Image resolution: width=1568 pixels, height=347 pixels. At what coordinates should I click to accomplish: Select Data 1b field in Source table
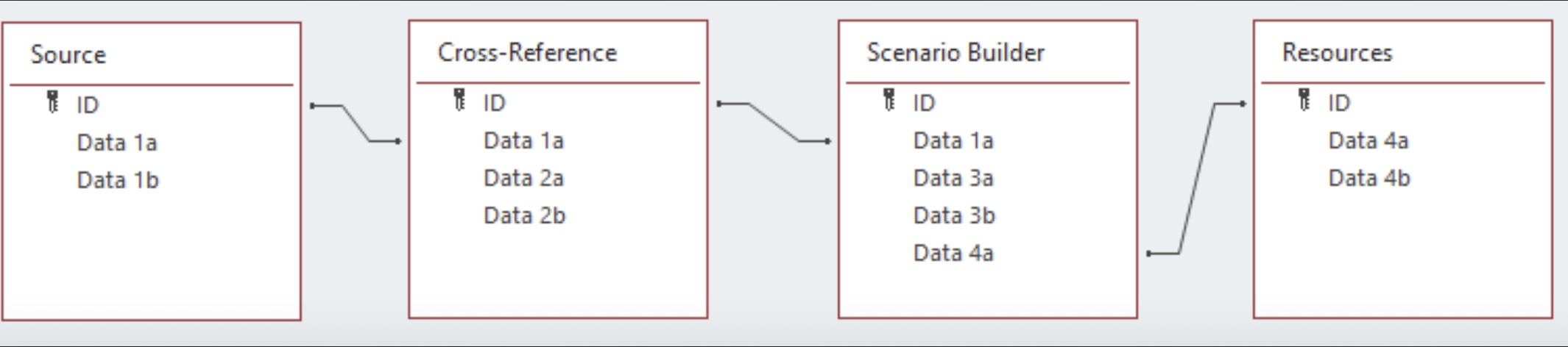(x=118, y=180)
